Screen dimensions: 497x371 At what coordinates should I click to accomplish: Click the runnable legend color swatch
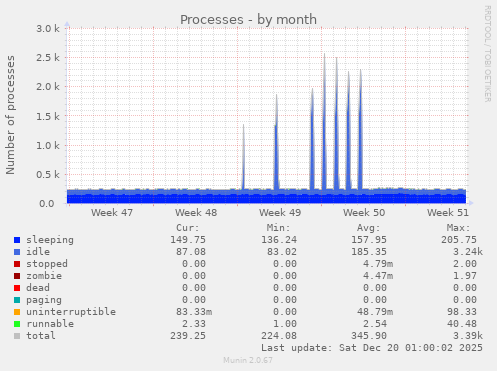point(17,324)
